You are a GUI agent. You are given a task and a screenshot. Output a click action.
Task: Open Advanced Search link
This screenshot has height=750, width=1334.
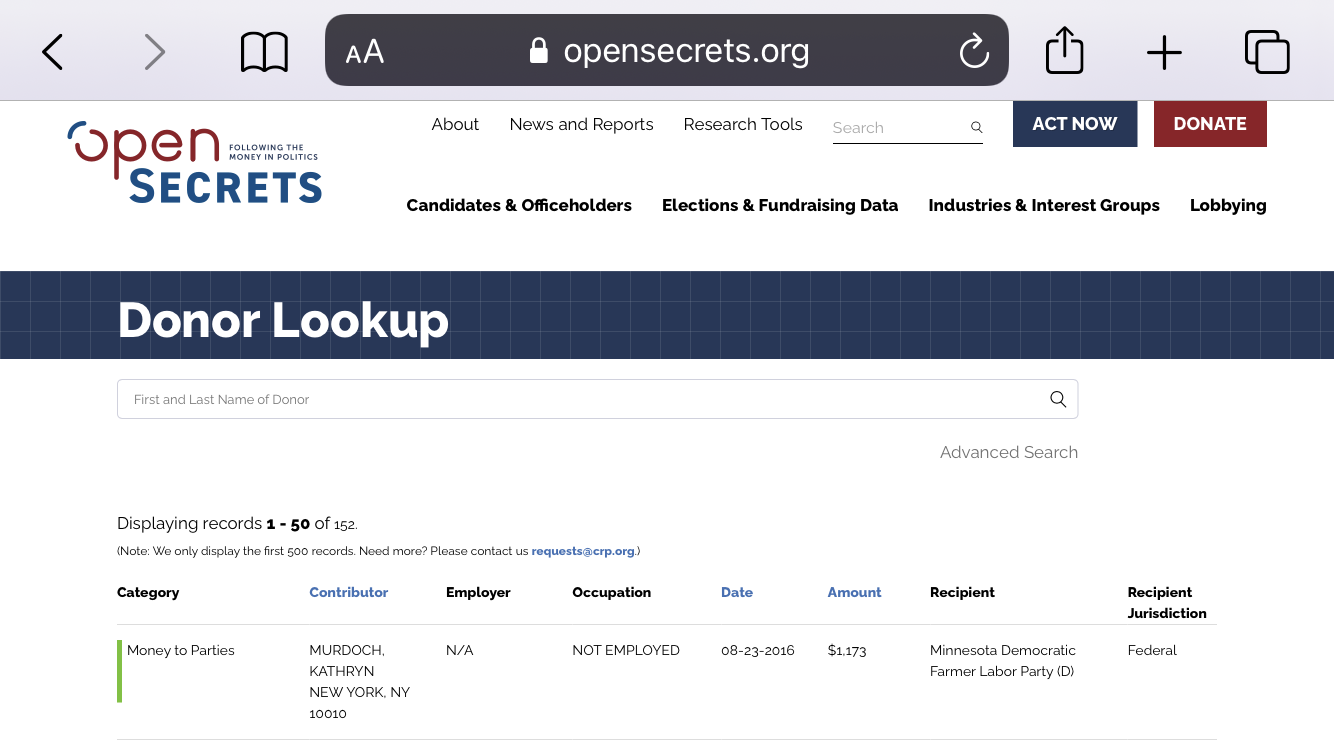1009,452
